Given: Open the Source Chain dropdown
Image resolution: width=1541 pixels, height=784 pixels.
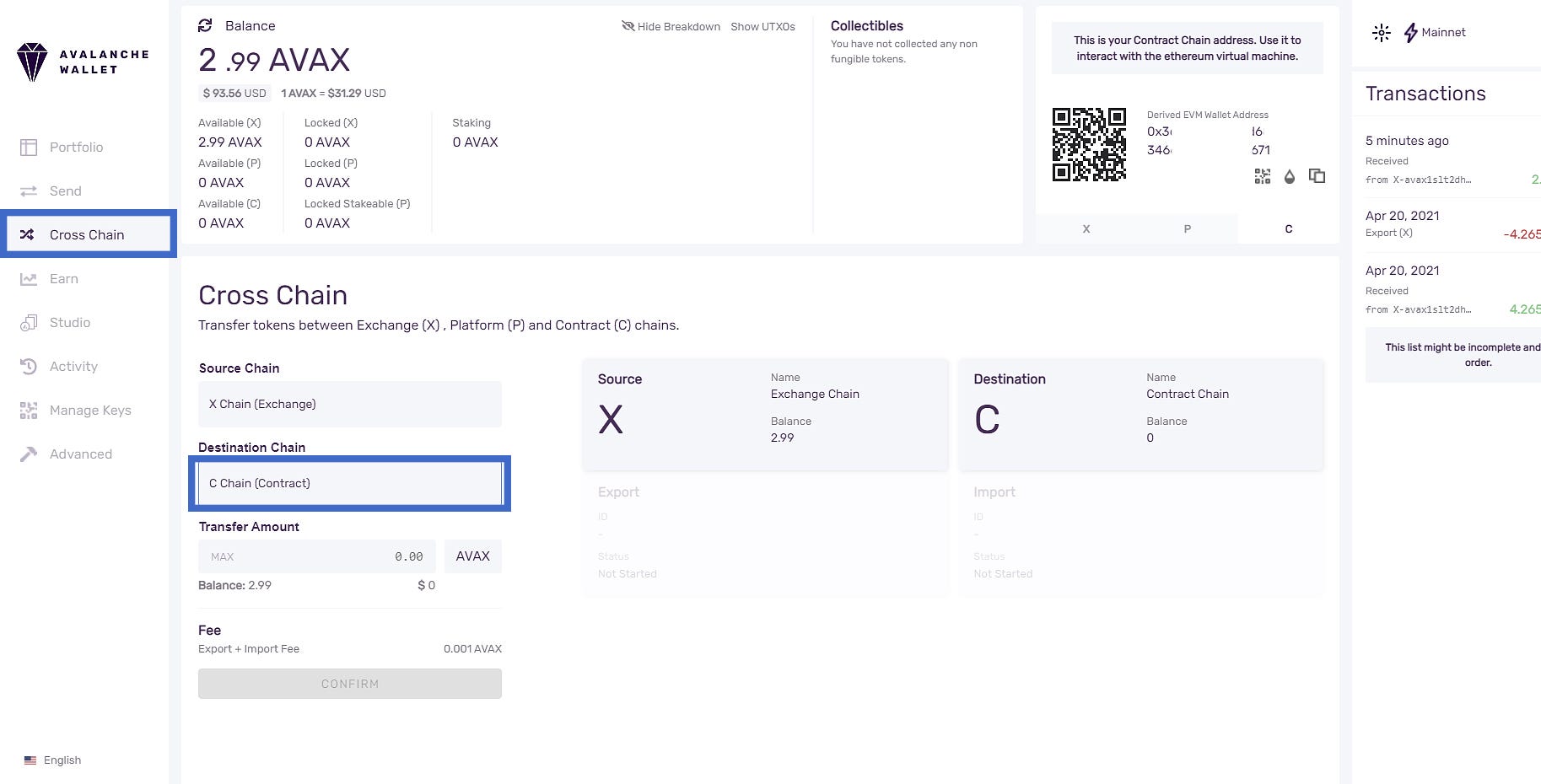Looking at the screenshot, I should click(x=349, y=405).
